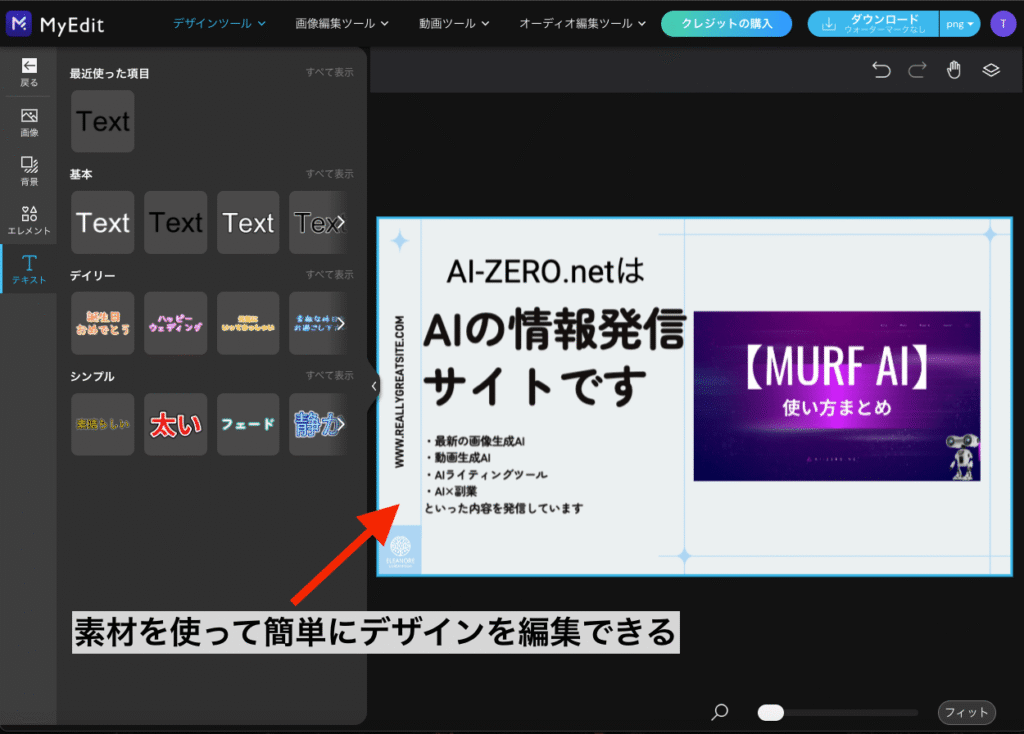Show more デイリー text styles arrow
The image size is (1024, 734).
(341, 323)
